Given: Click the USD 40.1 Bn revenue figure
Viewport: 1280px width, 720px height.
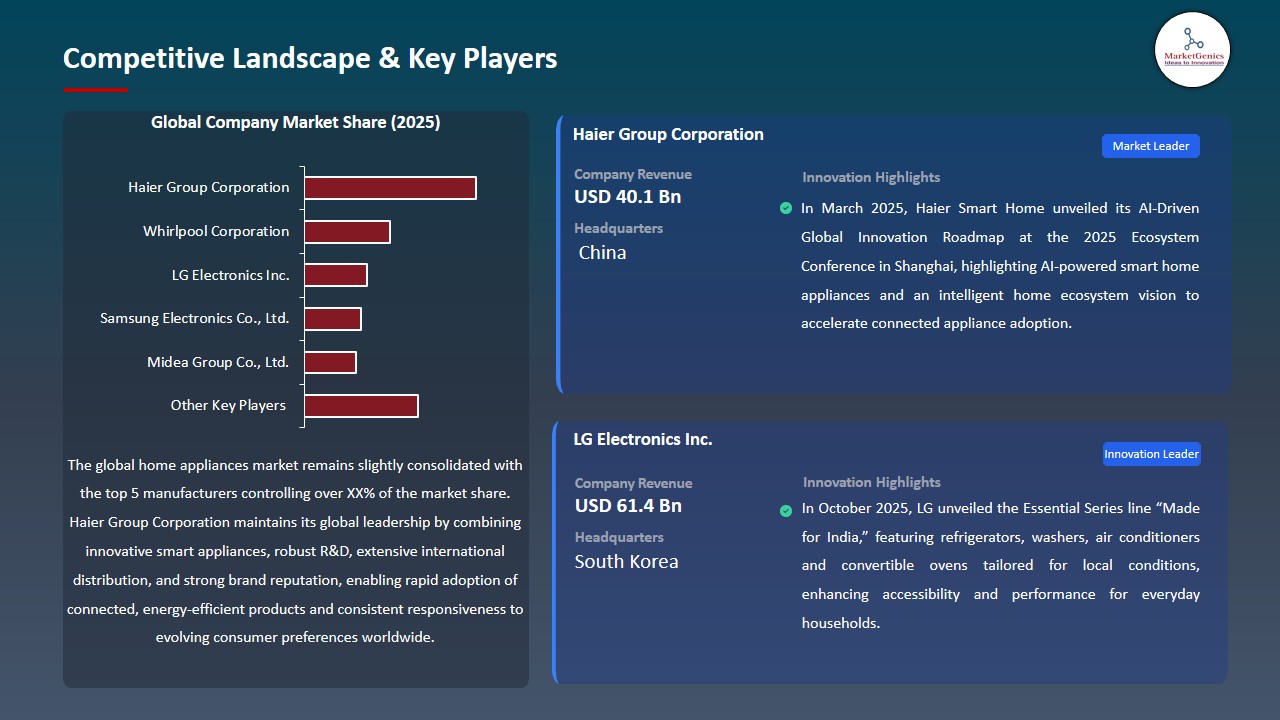Looking at the screenshot, I should point(627,197).
